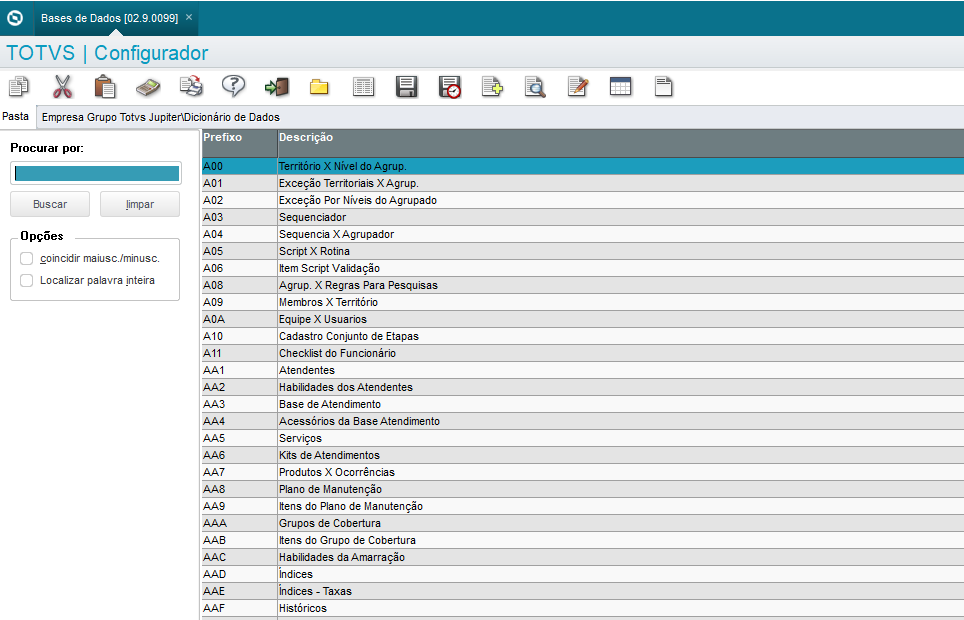Click the Save floppy disk icon
The width and height of the screenshot is (964, 620).
pos(406,87)
